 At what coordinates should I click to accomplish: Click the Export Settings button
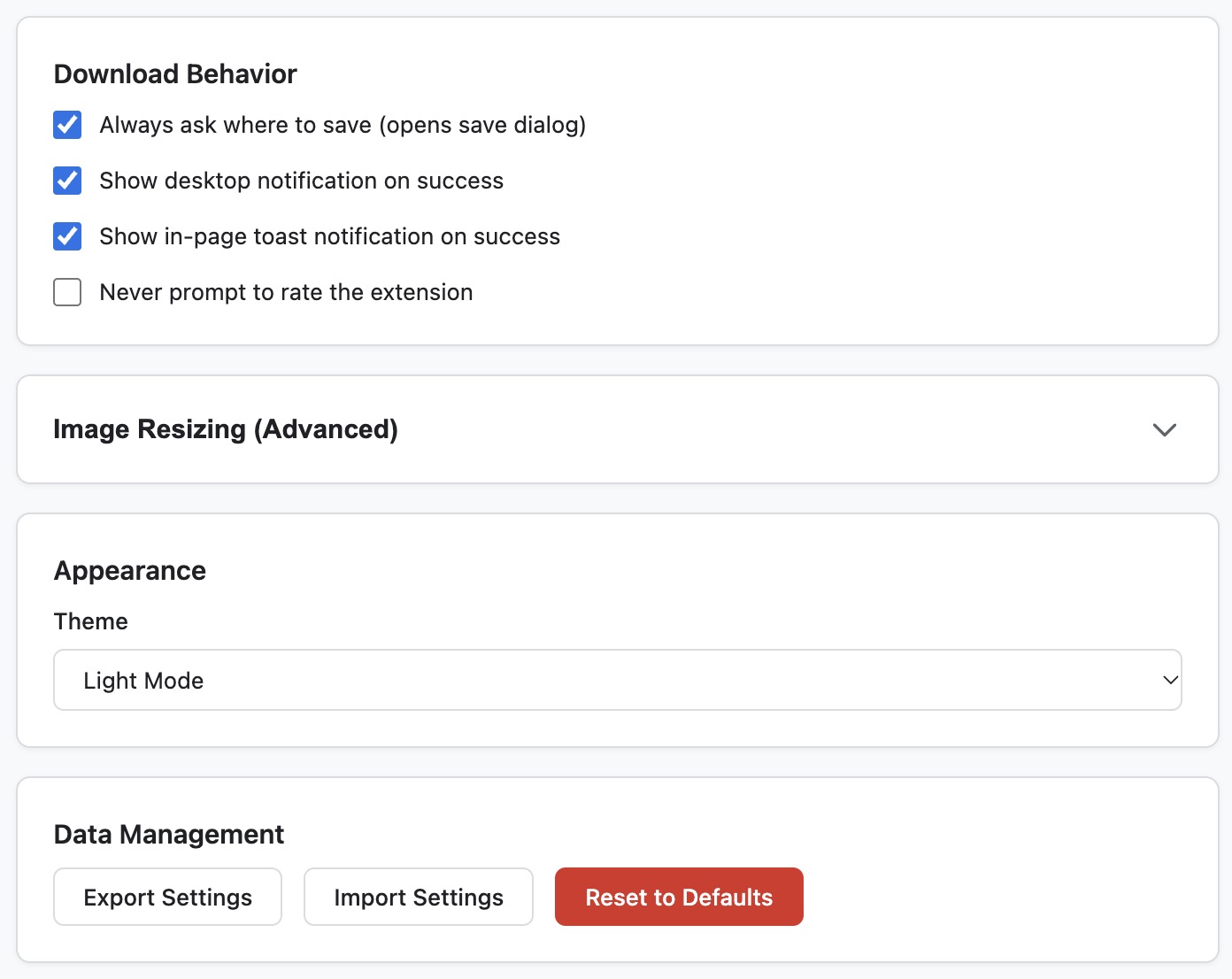pos(168,897)
